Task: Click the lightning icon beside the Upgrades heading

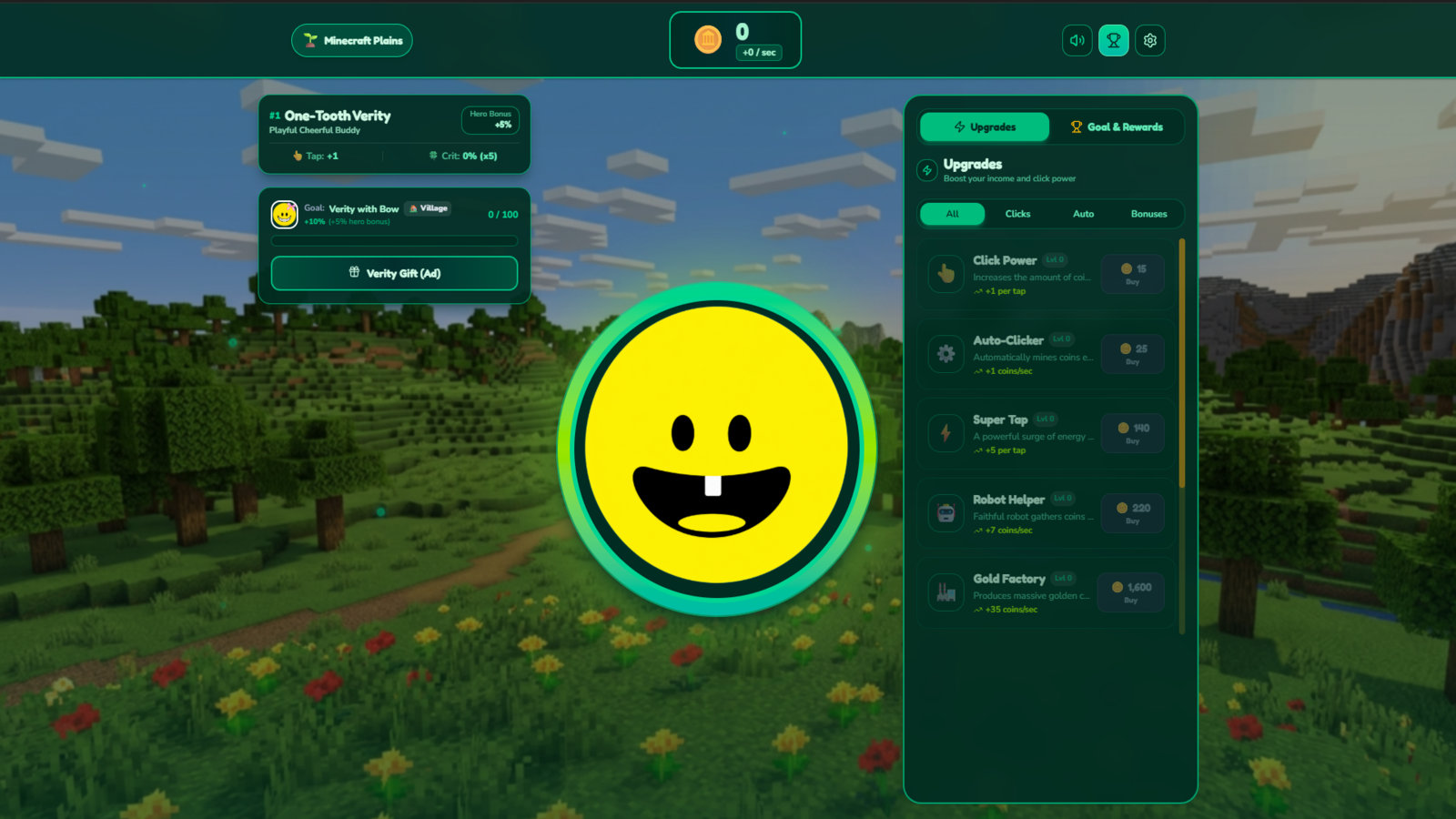Action: pyautogui.click(x=927, y=170)
